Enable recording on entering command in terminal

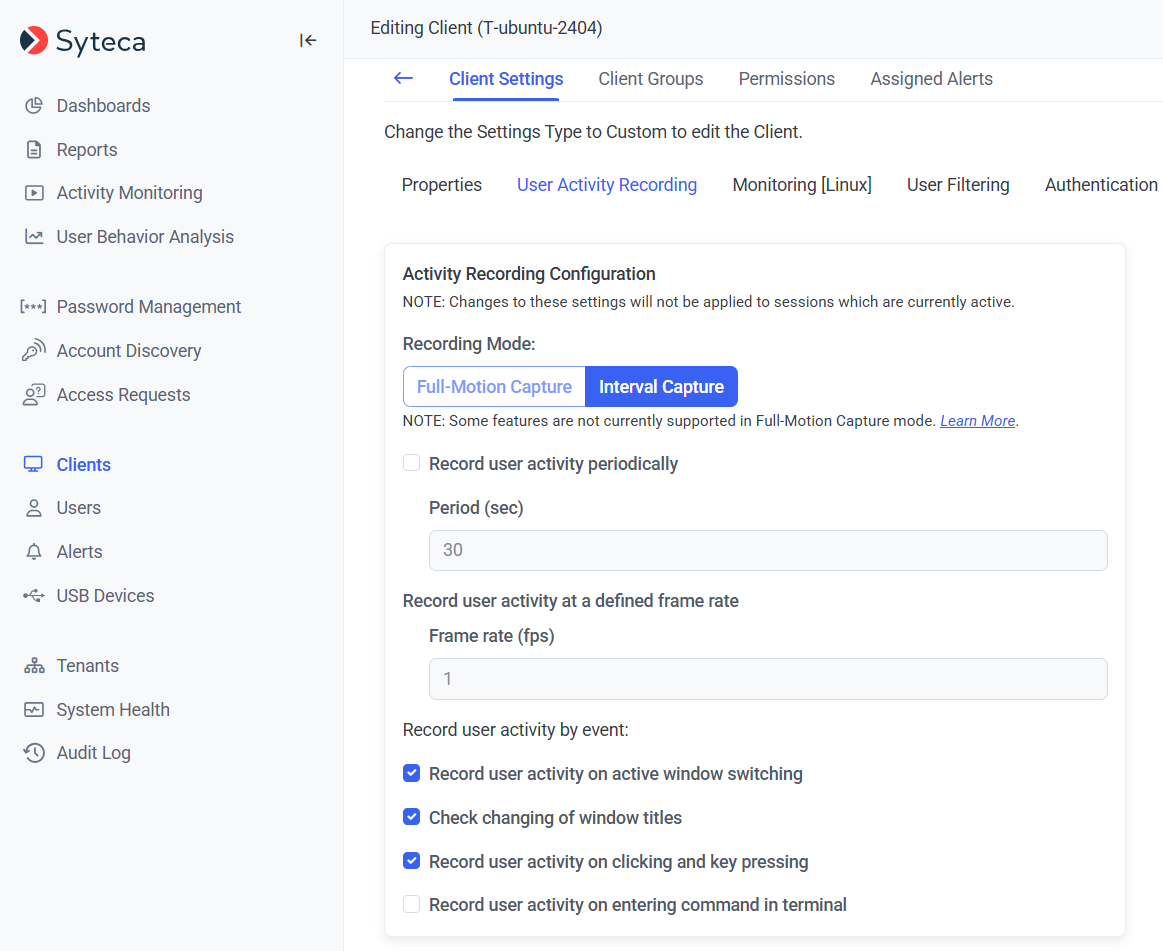[411, 904]
